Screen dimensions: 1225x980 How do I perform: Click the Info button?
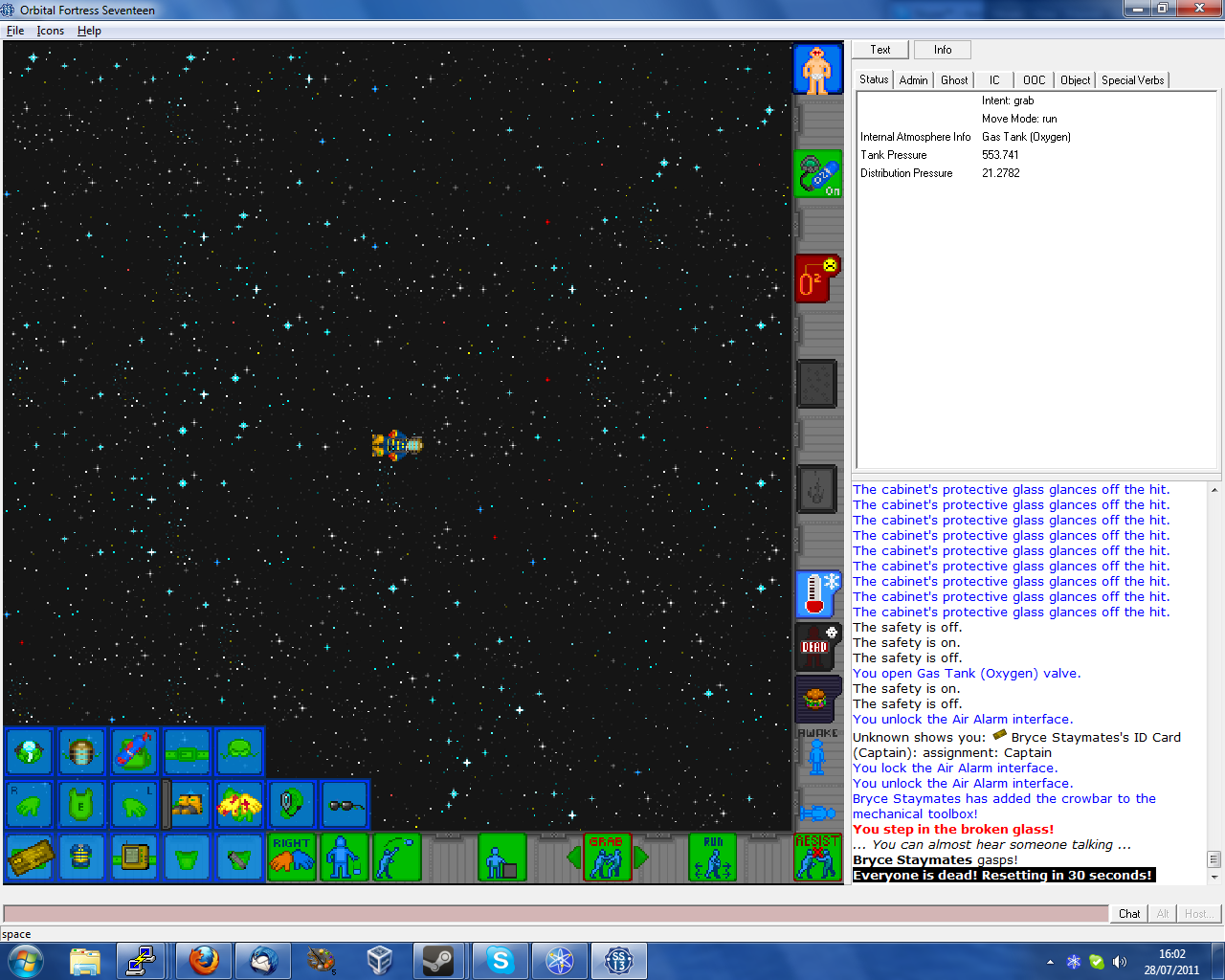coord(942,50)
